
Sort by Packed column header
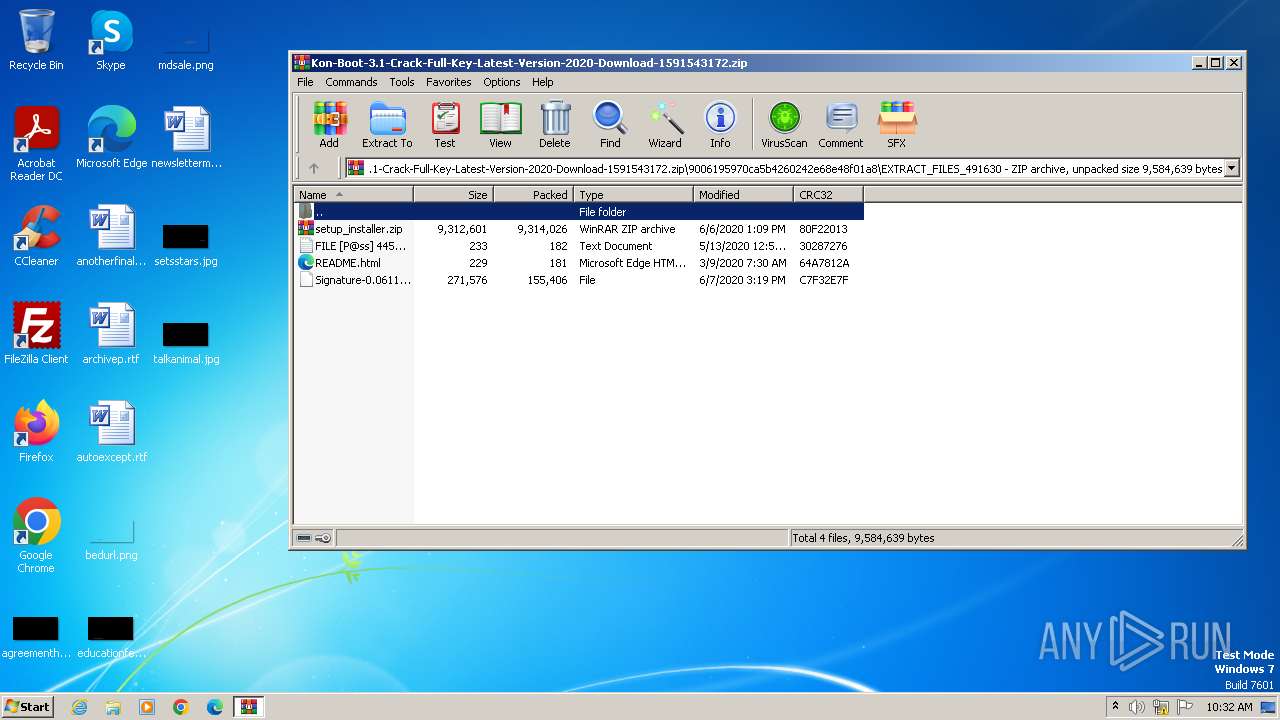[534, 195]
